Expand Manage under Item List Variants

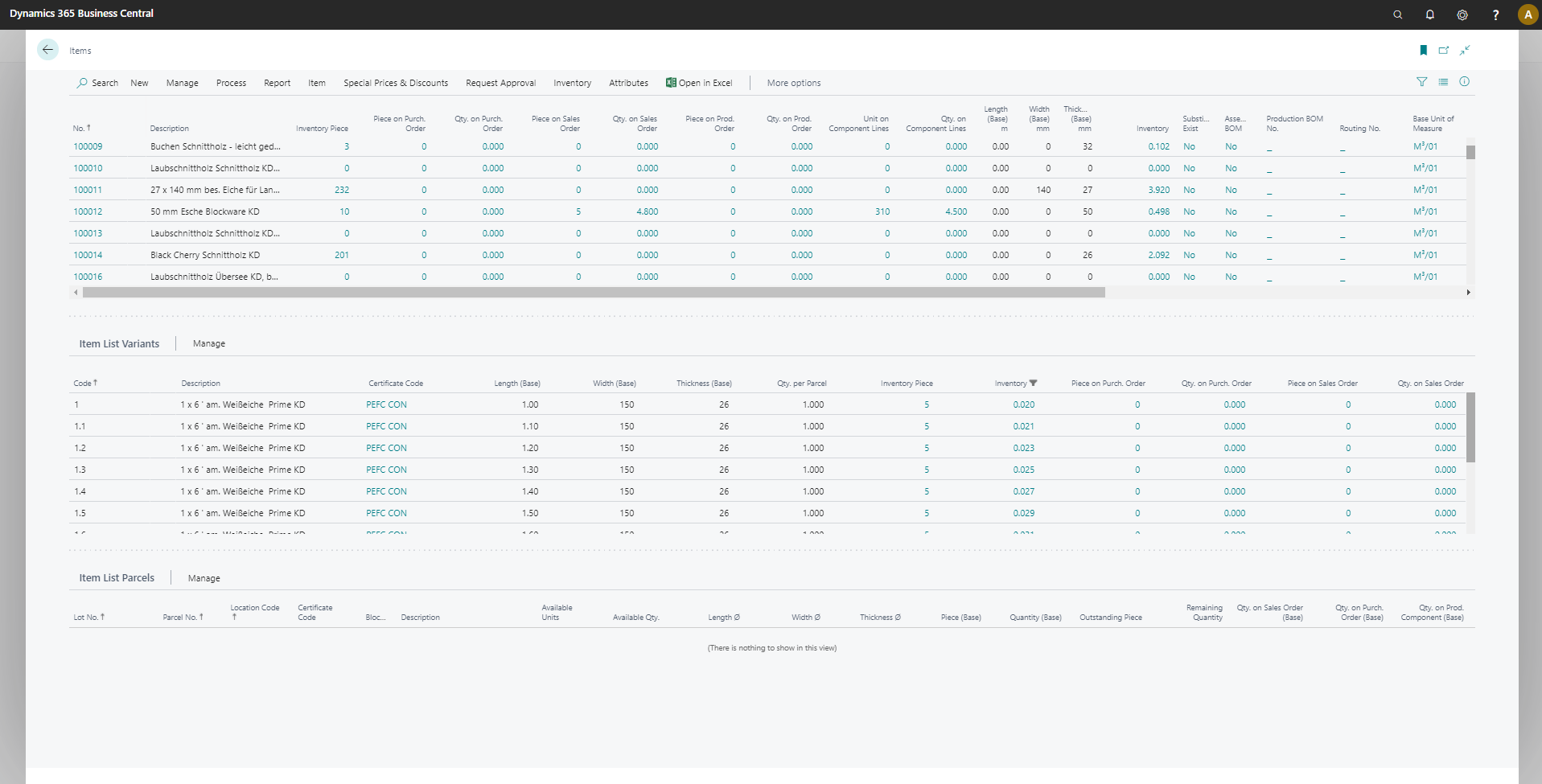coord(209,343)
